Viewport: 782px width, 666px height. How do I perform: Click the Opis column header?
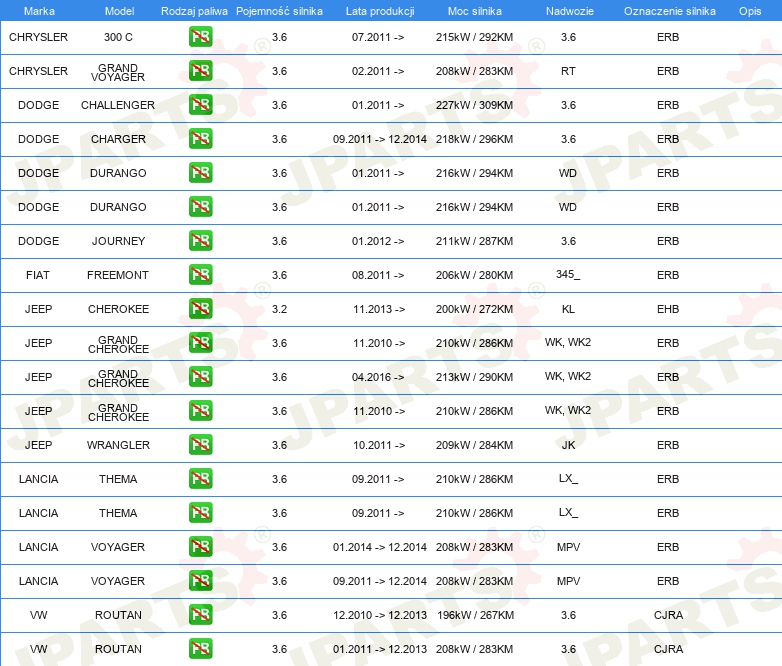pyautogui.click(x=750, y=11)
